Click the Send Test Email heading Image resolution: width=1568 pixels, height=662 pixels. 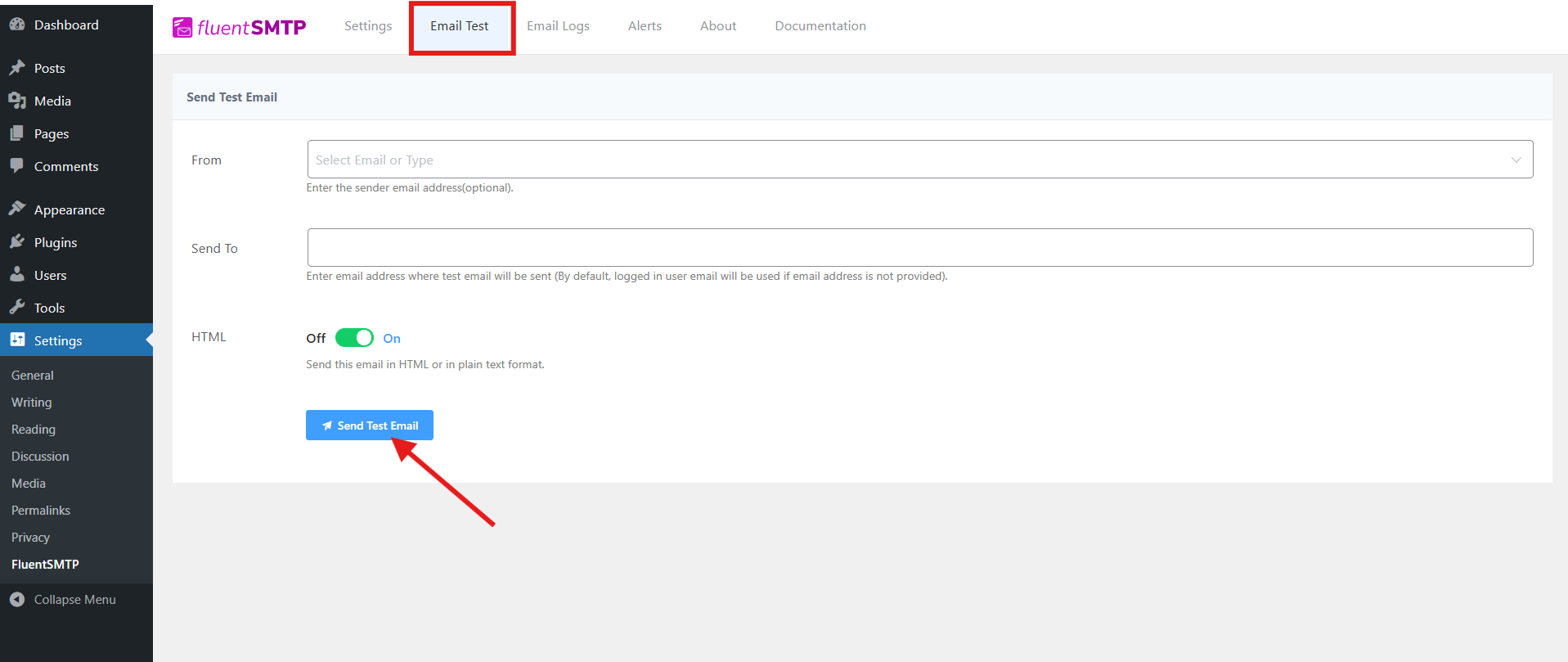(231, 97)
